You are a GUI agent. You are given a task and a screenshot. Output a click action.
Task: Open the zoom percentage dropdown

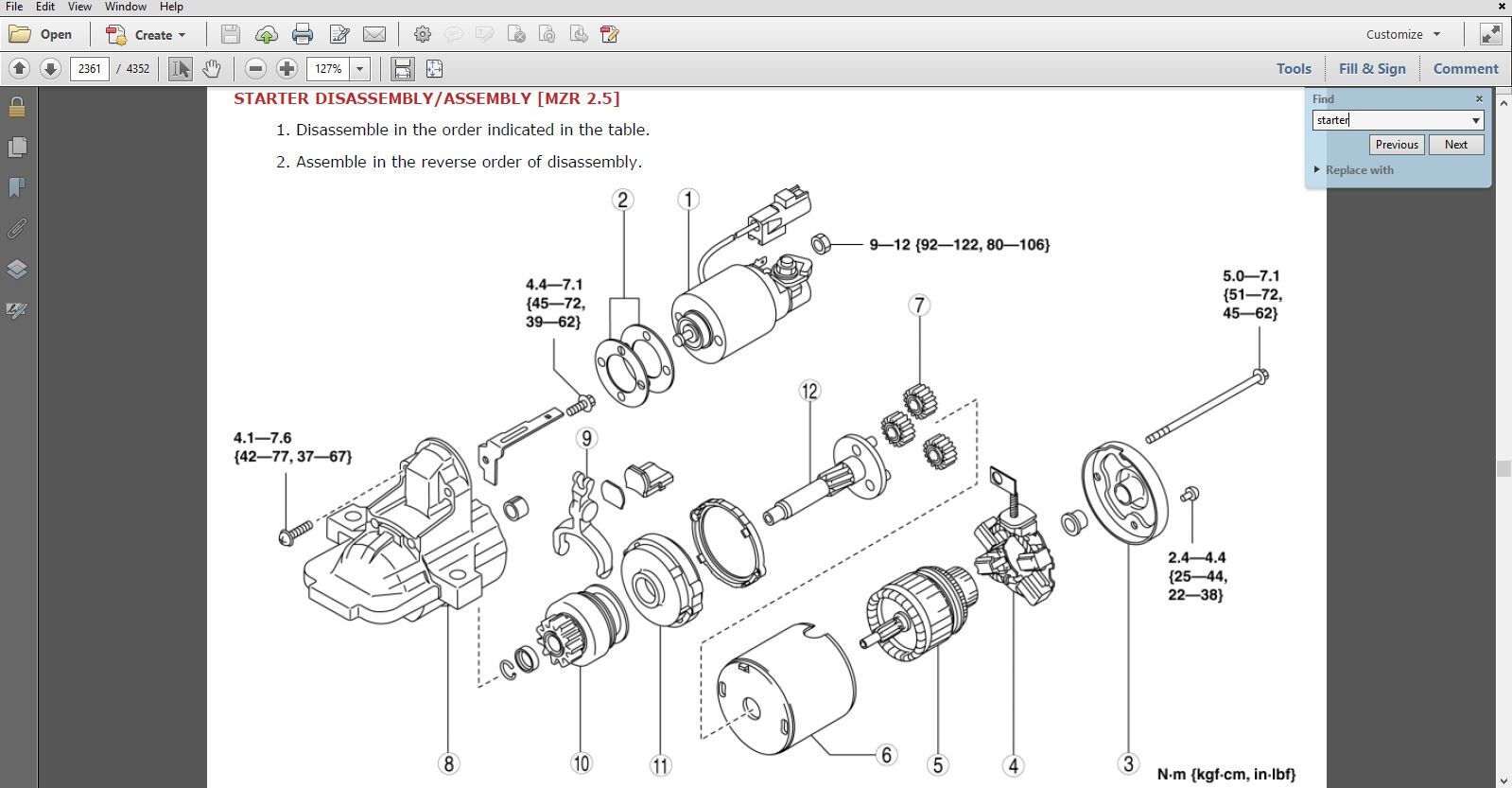(359, 69)
